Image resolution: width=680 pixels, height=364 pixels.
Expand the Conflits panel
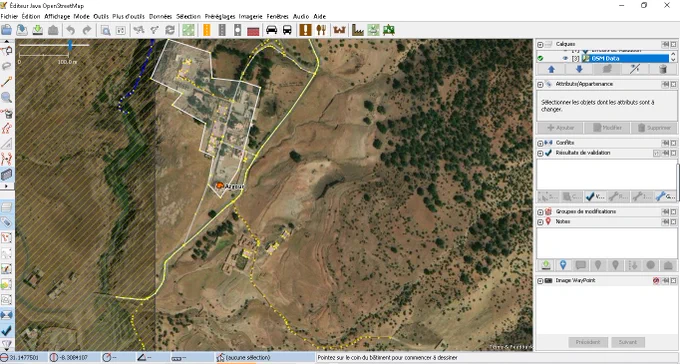[x=540, y=143]
